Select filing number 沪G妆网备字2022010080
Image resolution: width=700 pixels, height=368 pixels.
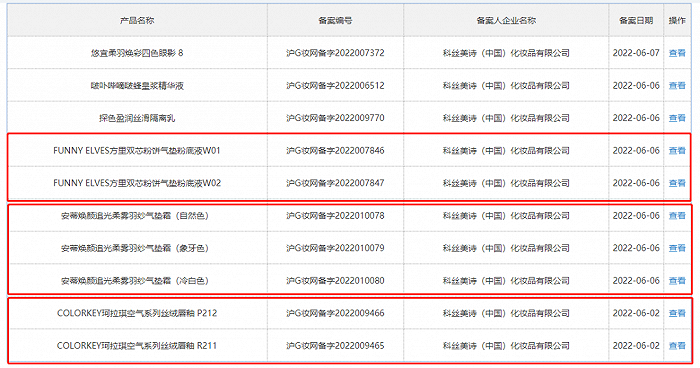(335, 280)
